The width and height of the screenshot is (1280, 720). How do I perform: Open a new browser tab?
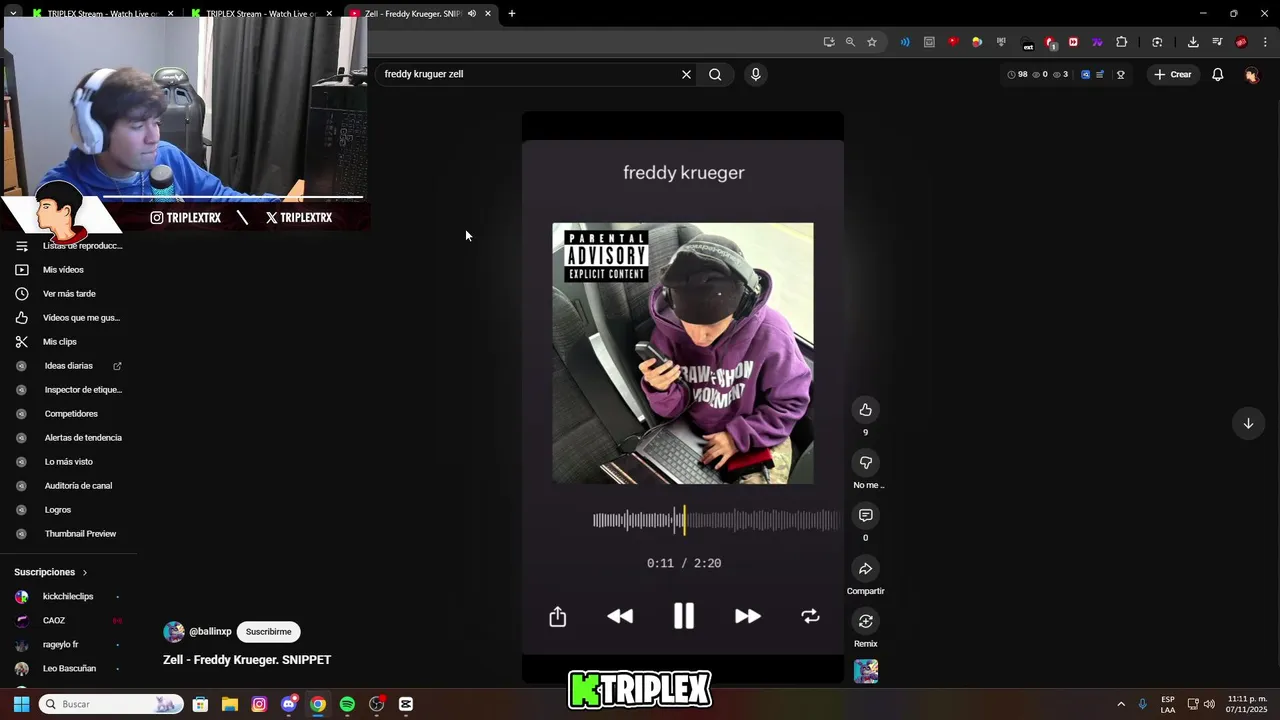512,14
